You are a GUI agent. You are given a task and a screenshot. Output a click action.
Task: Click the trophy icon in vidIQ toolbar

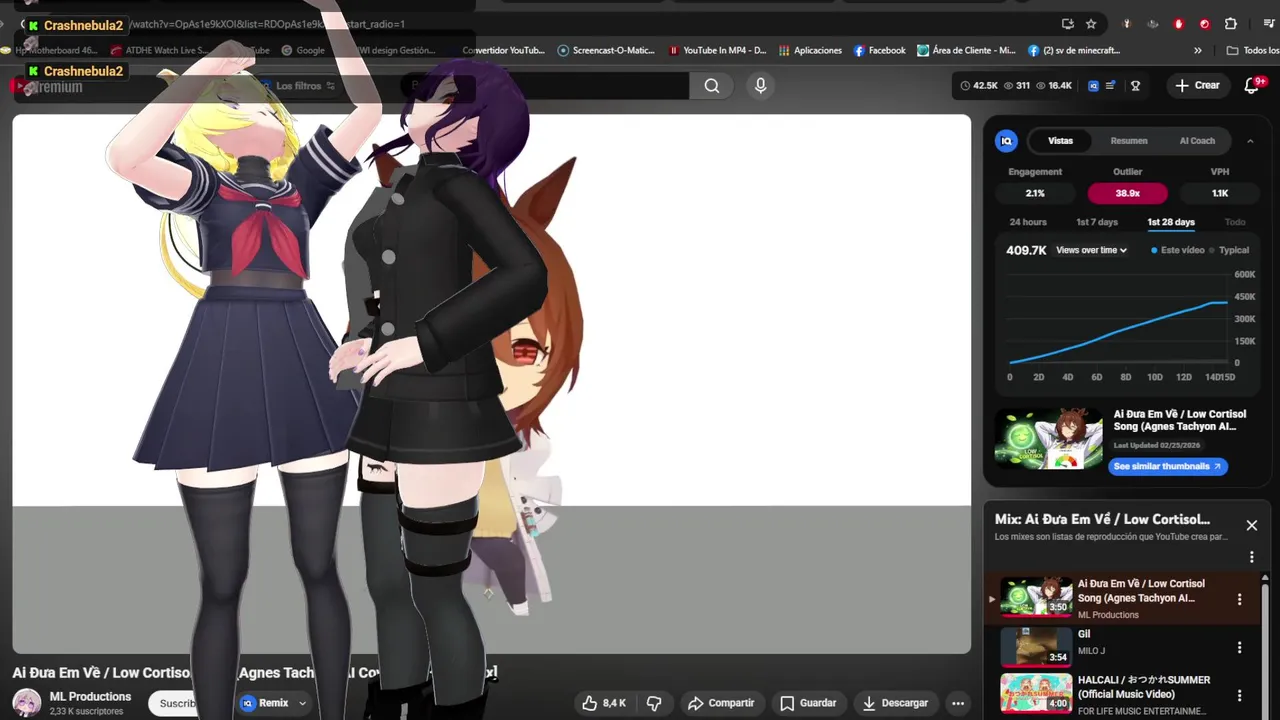[x=1135, y=86]
